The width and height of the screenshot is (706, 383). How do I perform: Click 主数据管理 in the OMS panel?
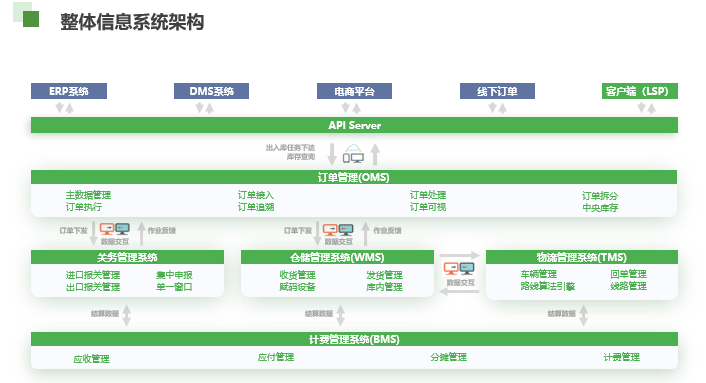click(x=88, y=195)
